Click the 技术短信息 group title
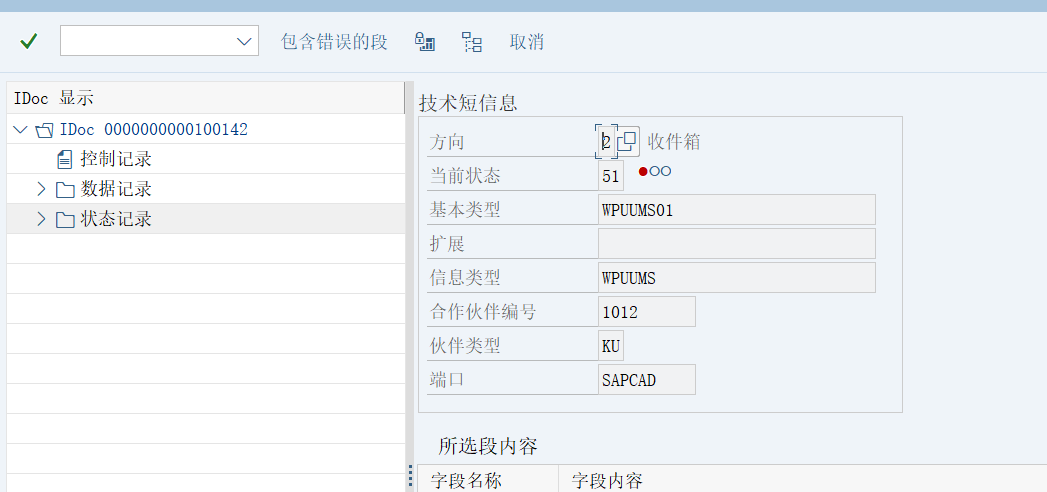 [469, 103]
